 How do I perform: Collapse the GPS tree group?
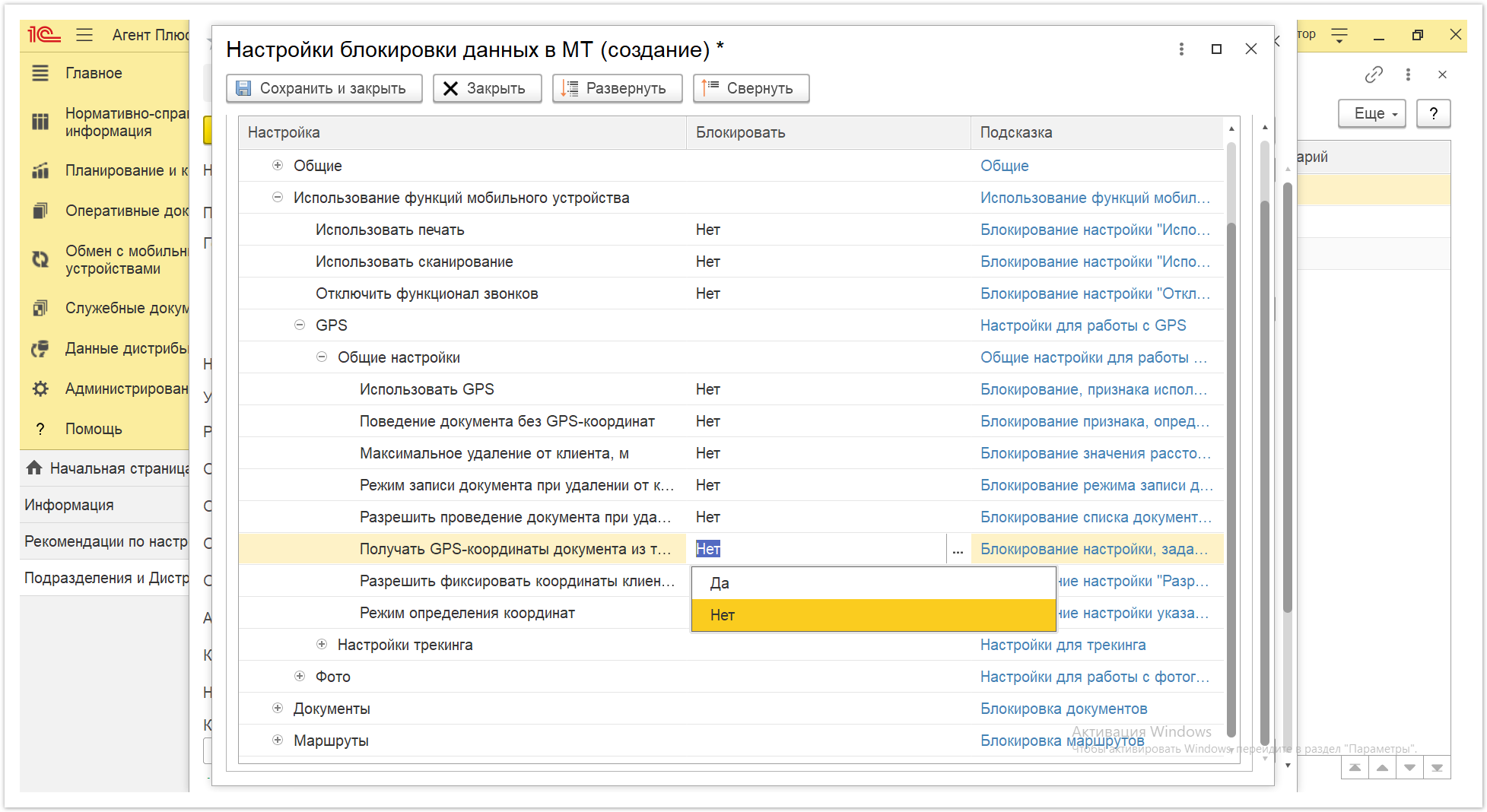tap(300, 325)
